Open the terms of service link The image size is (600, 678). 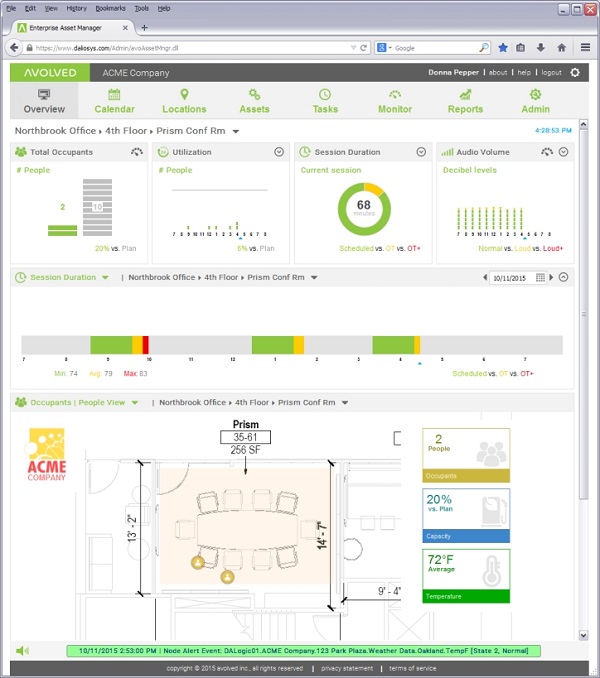pyautogui.click(x=412, y=668)
